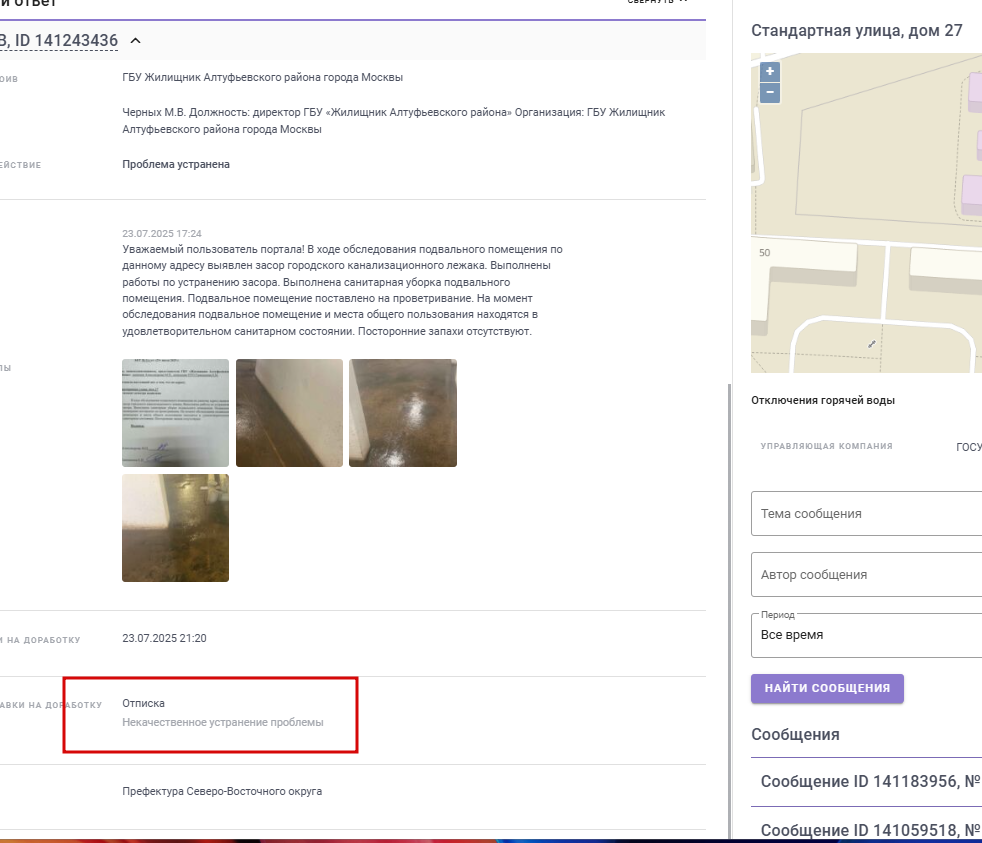Select text ГБУ Жилищник Алтуфьевского района города Москвы
Screen dimensions: 982x843
262,78
